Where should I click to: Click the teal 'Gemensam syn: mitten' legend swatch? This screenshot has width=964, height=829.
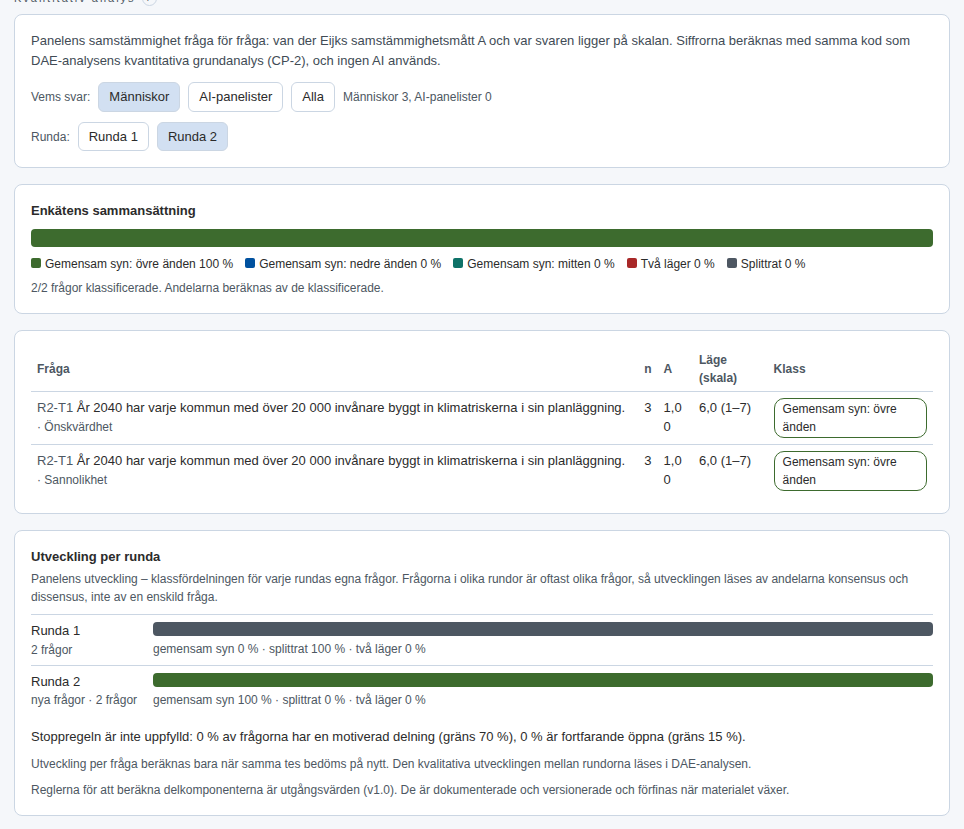click(x=458, y=263)
